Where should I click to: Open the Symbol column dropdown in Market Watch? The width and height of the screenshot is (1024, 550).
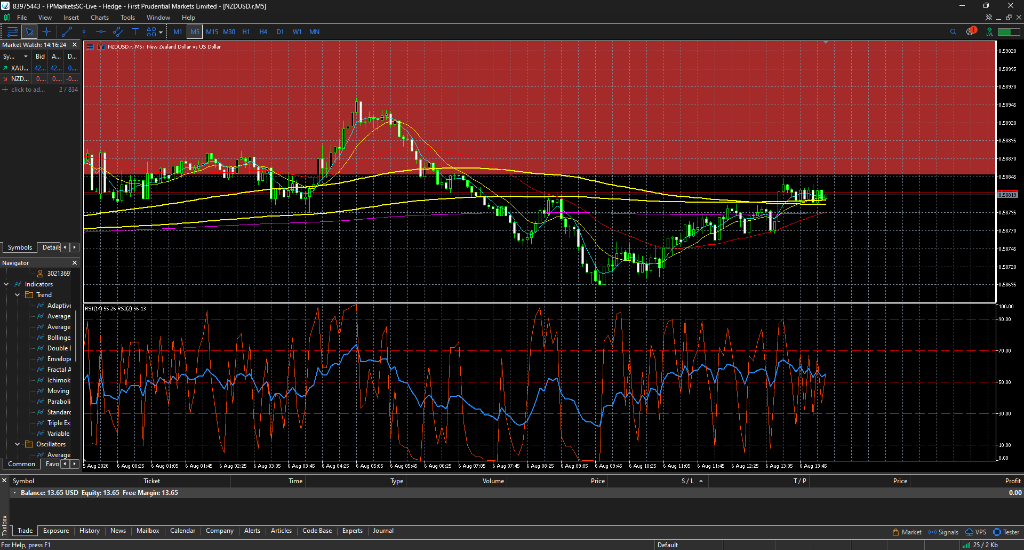tap(25, 57)
